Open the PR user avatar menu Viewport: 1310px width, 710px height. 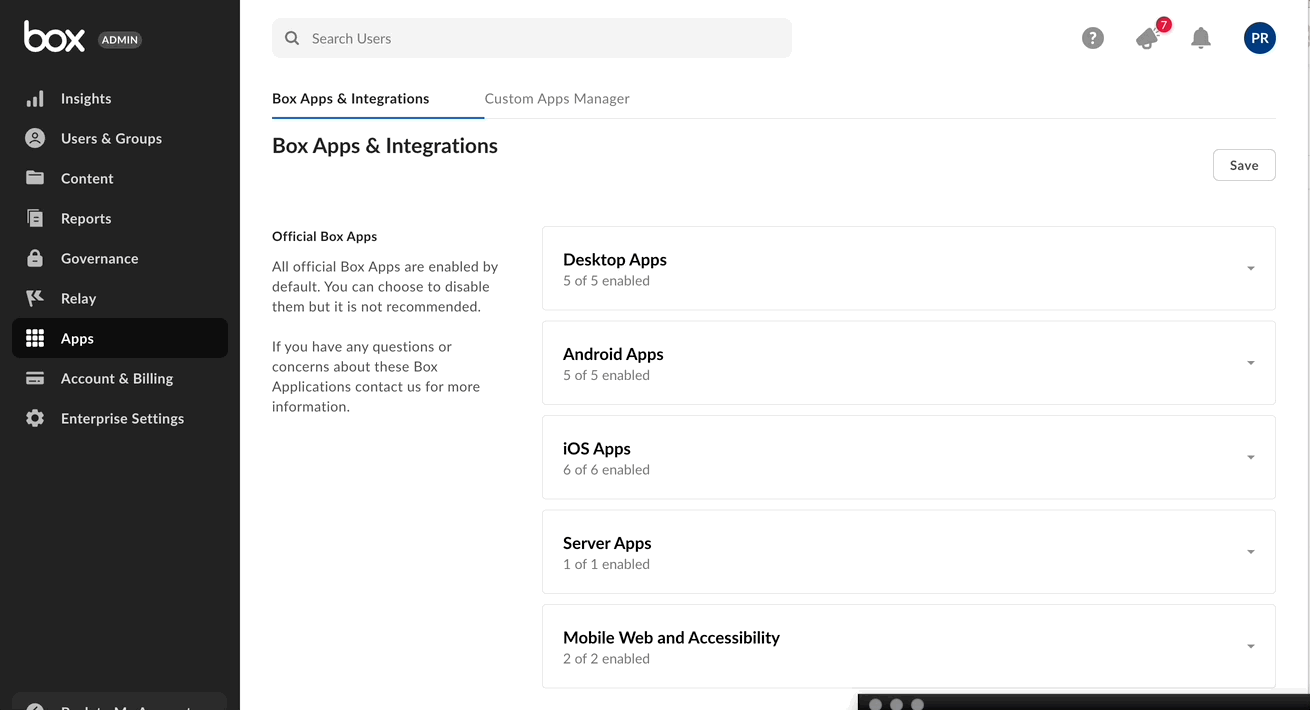pos(1260,38)
